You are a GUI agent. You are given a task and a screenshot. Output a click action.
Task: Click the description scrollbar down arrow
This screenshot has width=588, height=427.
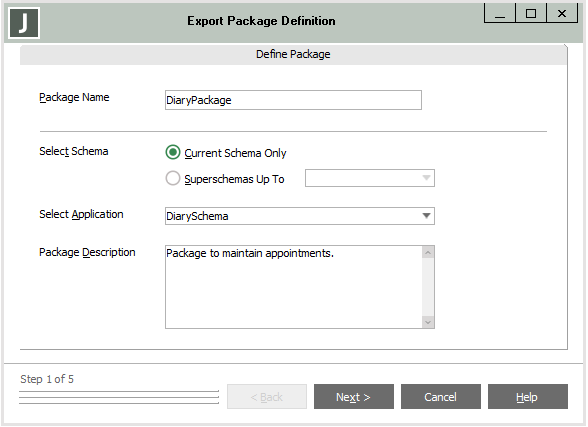pos(428,322)
